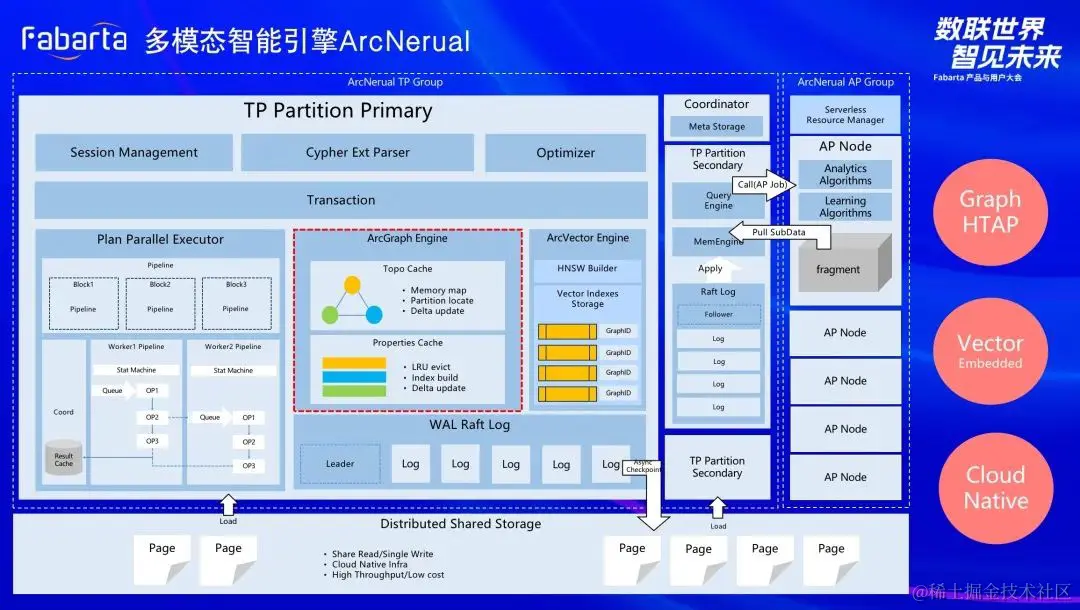Viewport: 1080px width, 610px height.
Task: Click the MemEngine box
Action: (x=718, y=242)
